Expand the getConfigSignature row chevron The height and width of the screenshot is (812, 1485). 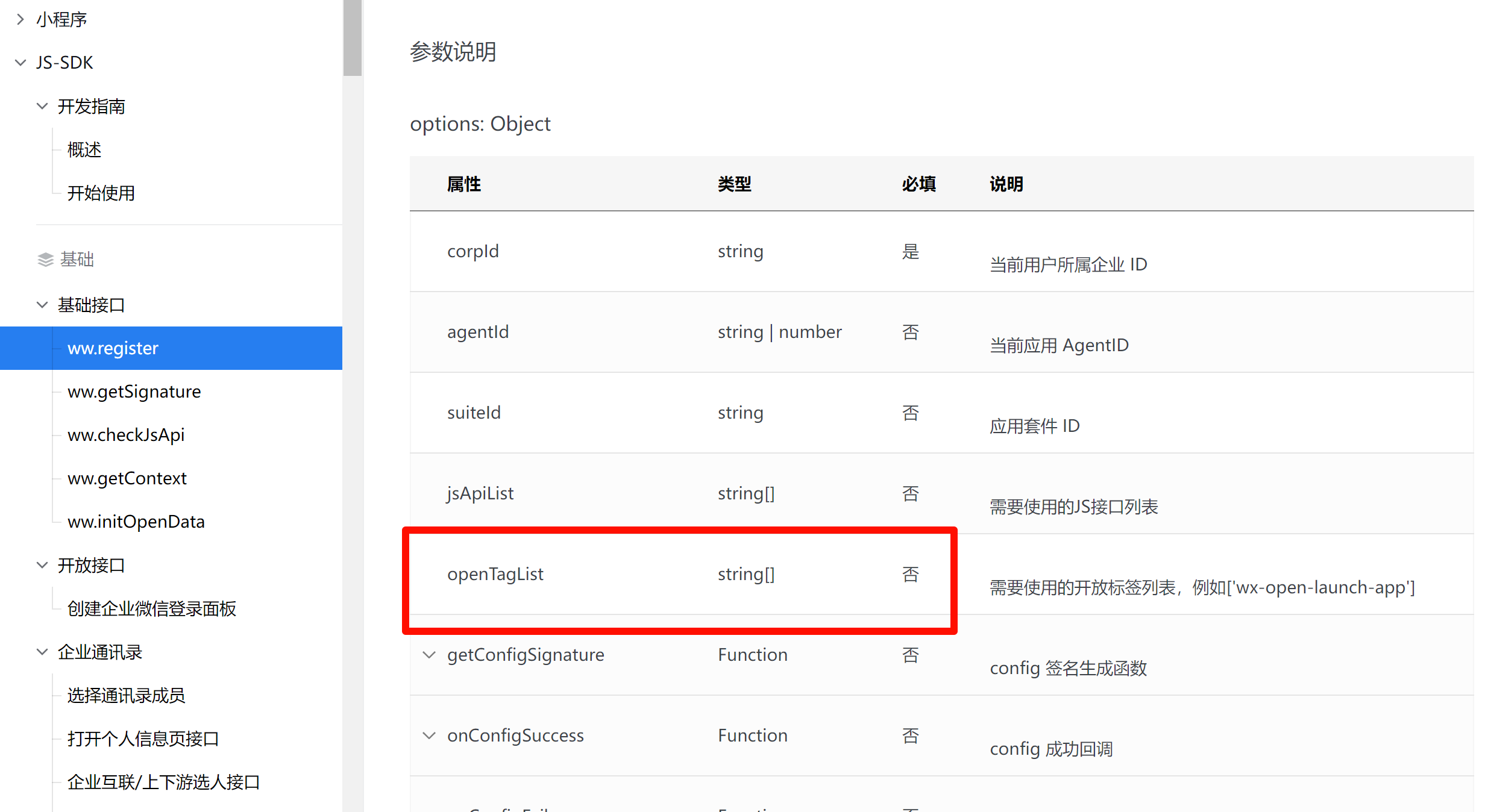(429, 655)
